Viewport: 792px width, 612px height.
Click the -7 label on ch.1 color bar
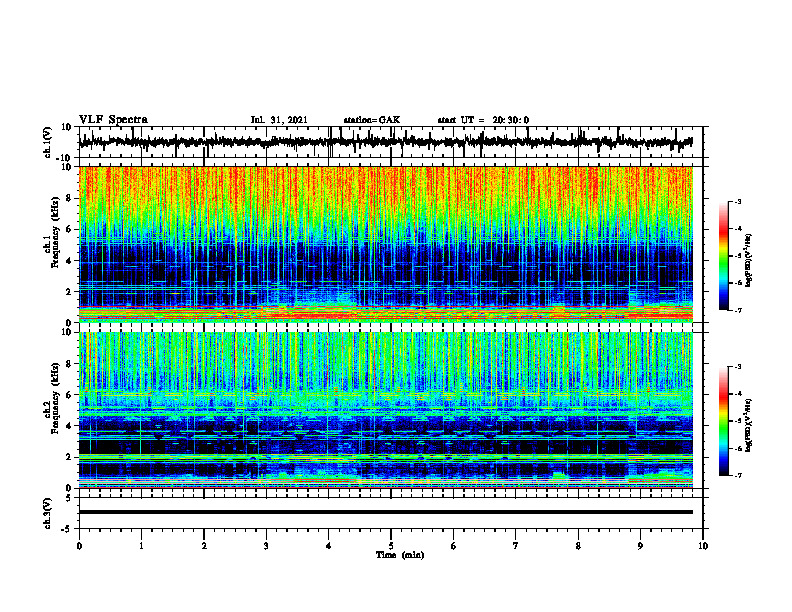(x=738, y=310)
